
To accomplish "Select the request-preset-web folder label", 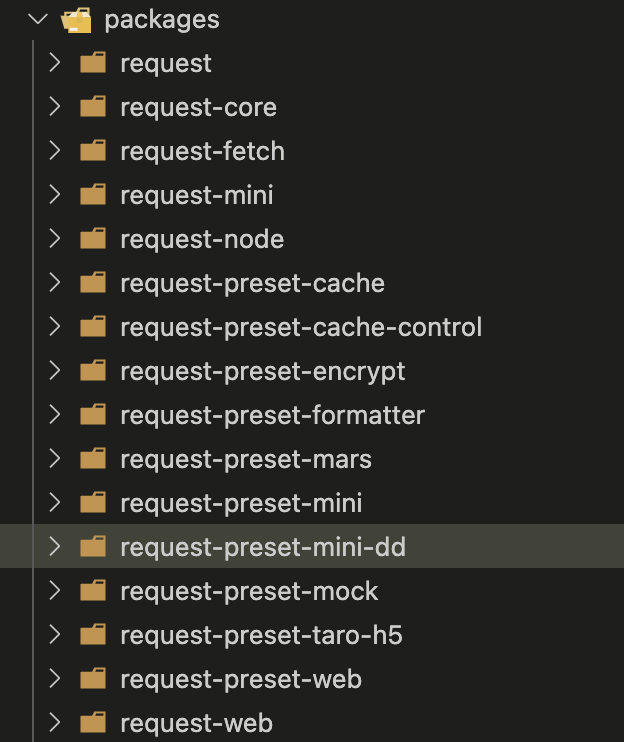I will point(240,679).
